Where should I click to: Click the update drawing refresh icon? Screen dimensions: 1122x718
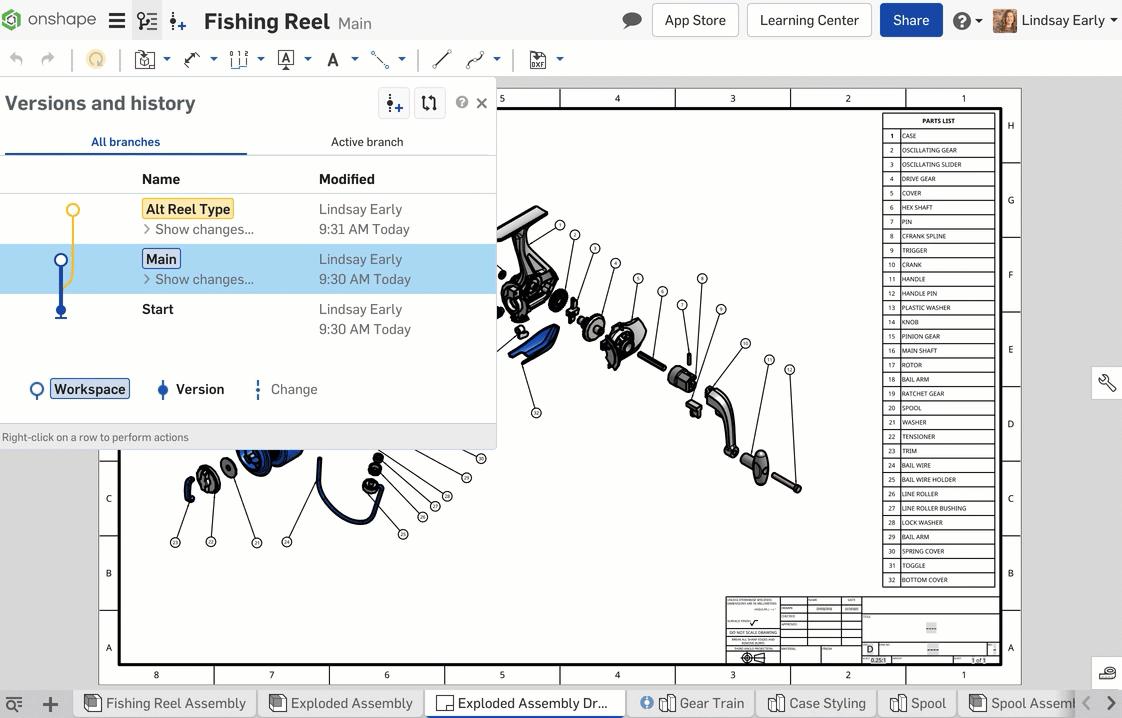[96, 59]
